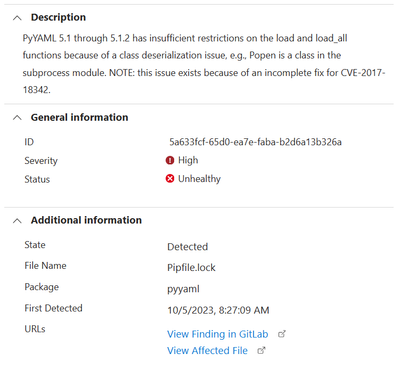The width and height of the screenshot is (400, 372).
Task: Click the Detected state value
Action: (x=188, y=247)
